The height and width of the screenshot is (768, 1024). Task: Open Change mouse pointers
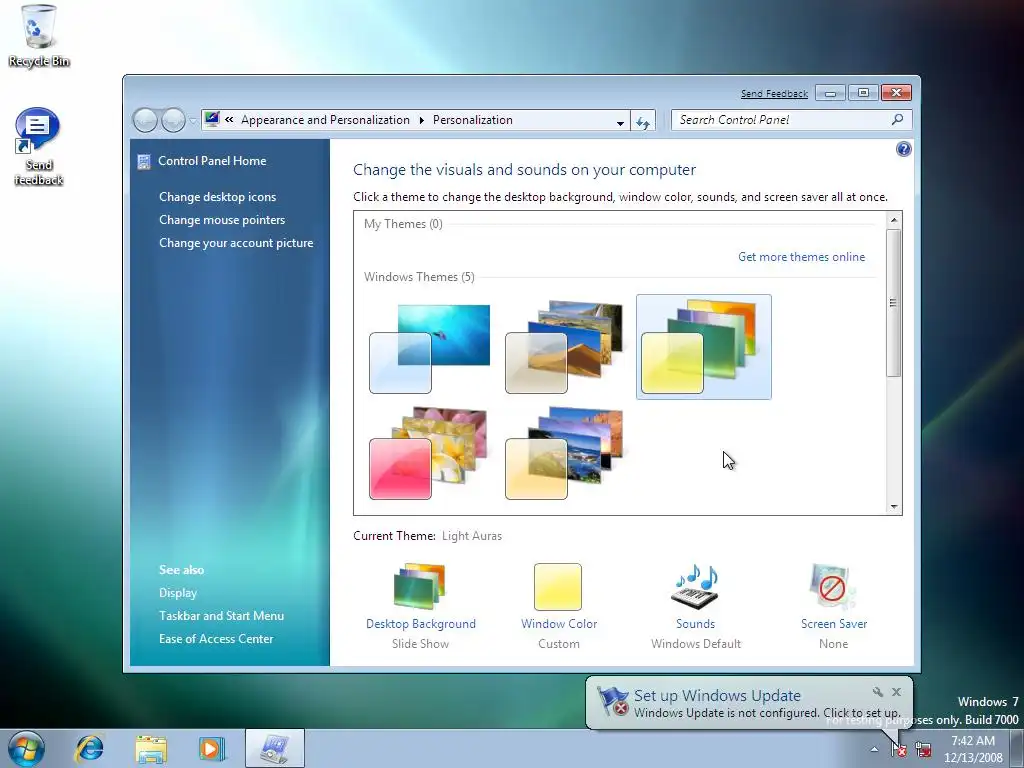pos(222,219)
